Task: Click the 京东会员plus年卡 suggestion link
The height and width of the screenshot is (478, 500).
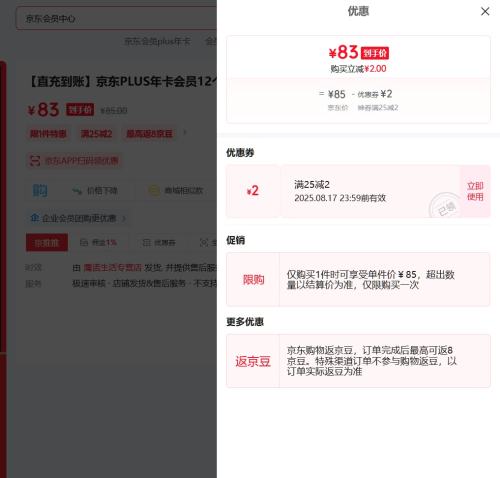Action: pos(157,41)
